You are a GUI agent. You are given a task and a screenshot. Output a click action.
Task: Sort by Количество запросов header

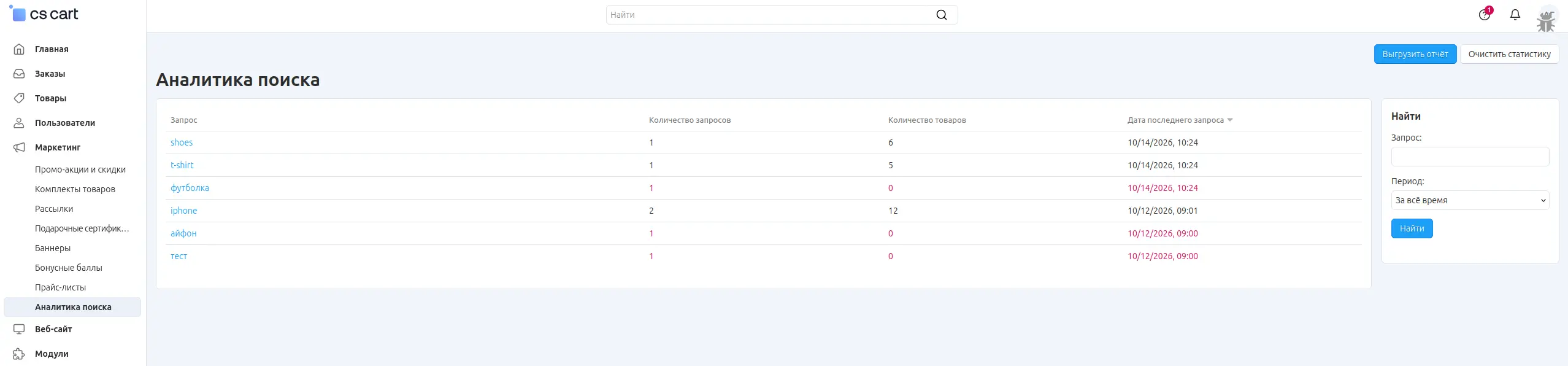pos(690,120)
